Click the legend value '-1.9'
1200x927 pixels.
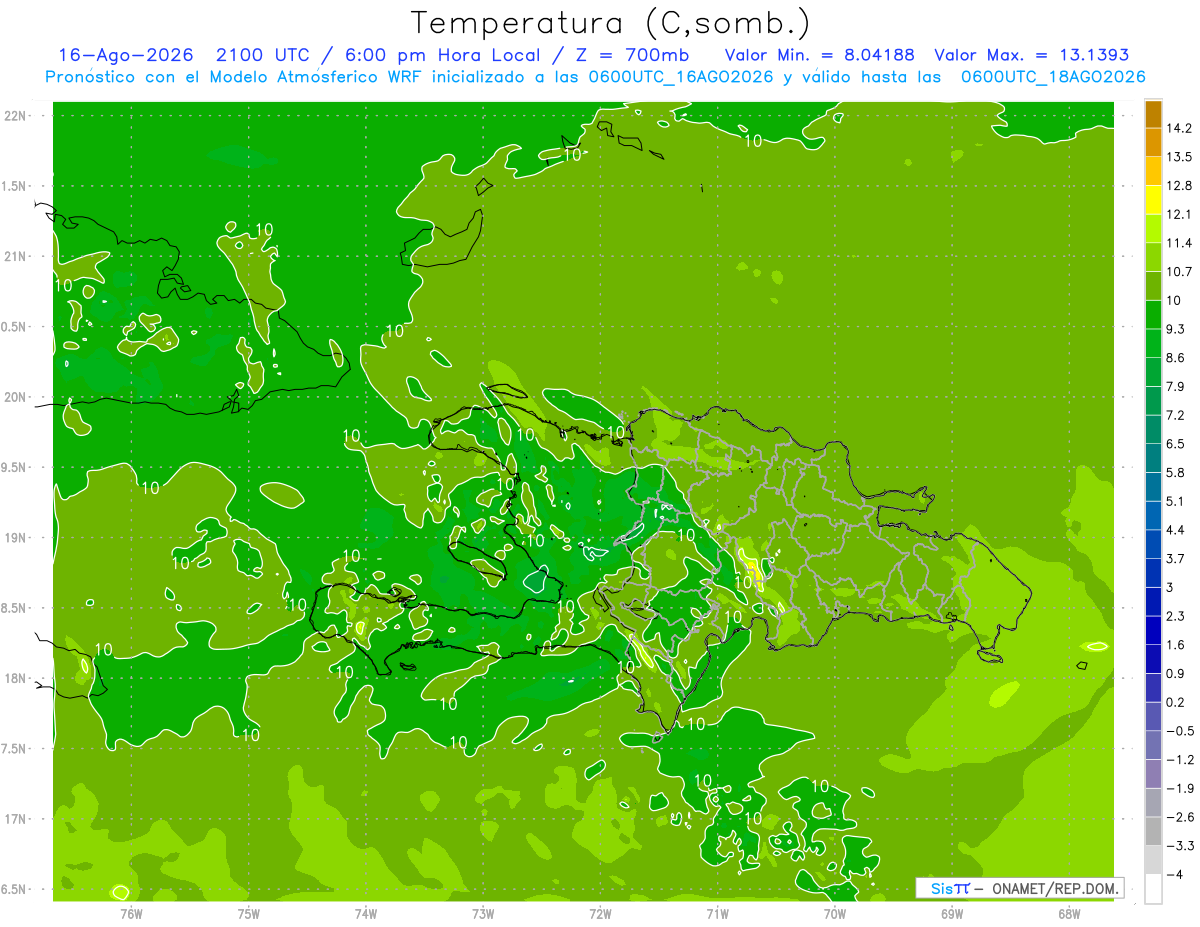pyautogui.click(x=1179, y=788)
